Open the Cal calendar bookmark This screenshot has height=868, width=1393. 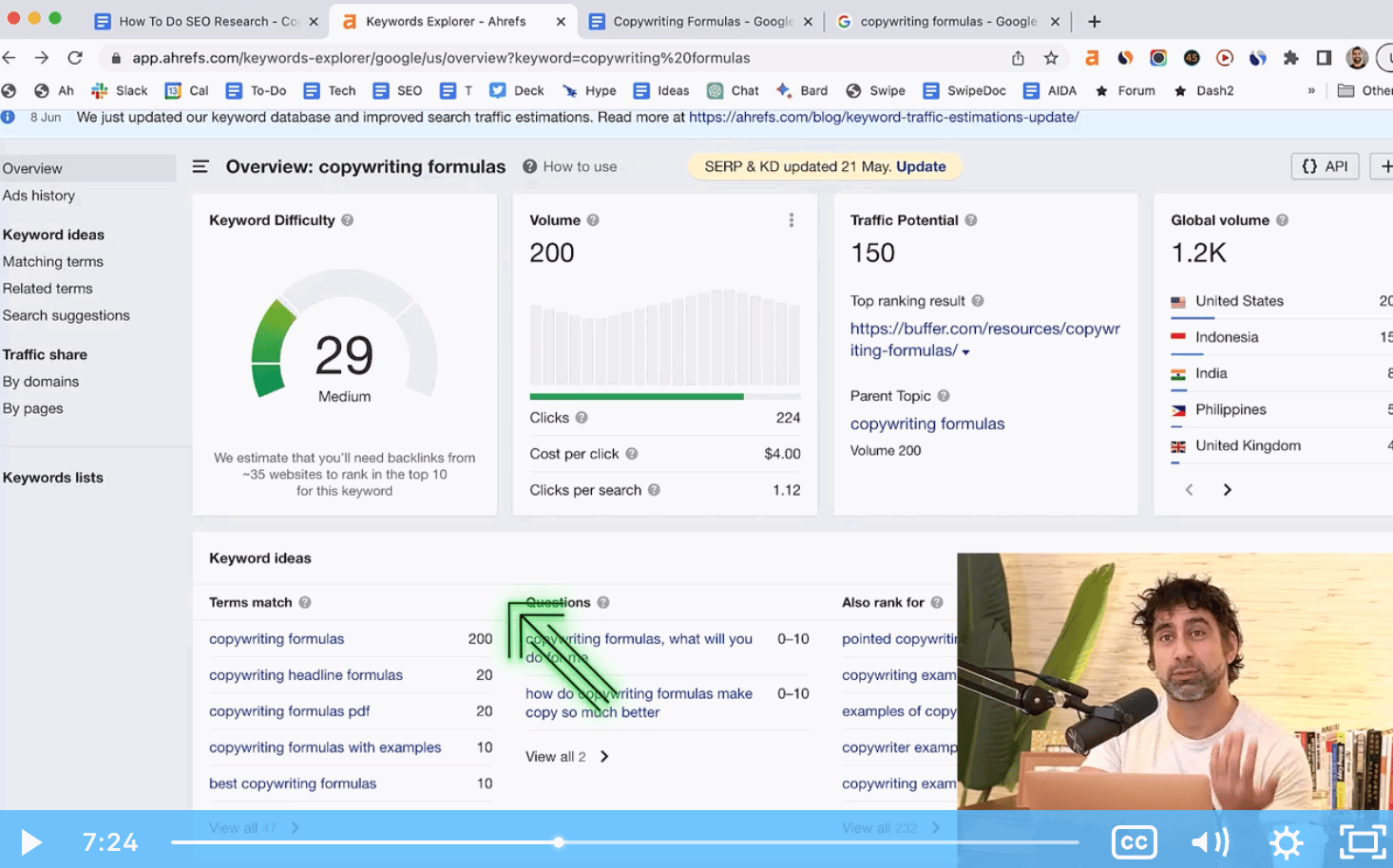(187, 91)
